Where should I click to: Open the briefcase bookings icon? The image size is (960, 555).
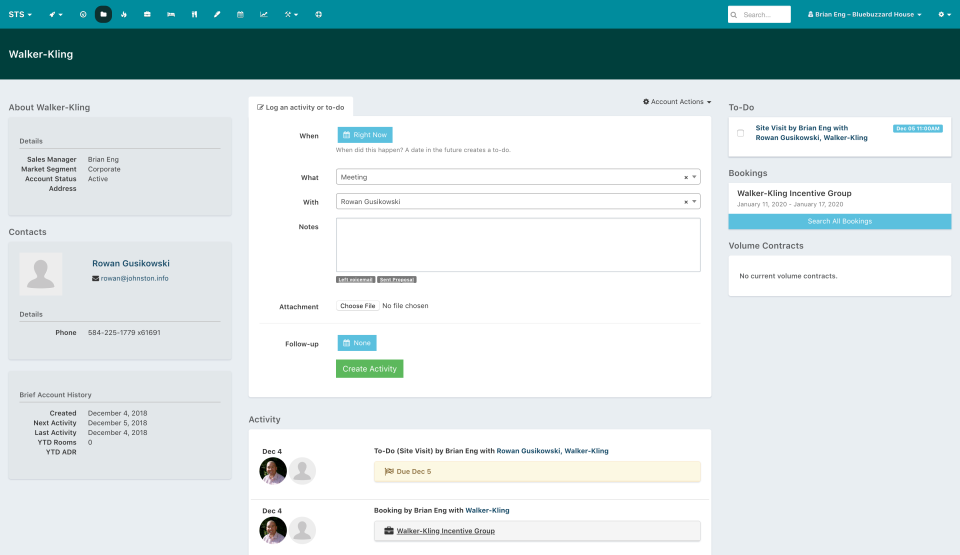pyautogui.click(x=147, y=14)
